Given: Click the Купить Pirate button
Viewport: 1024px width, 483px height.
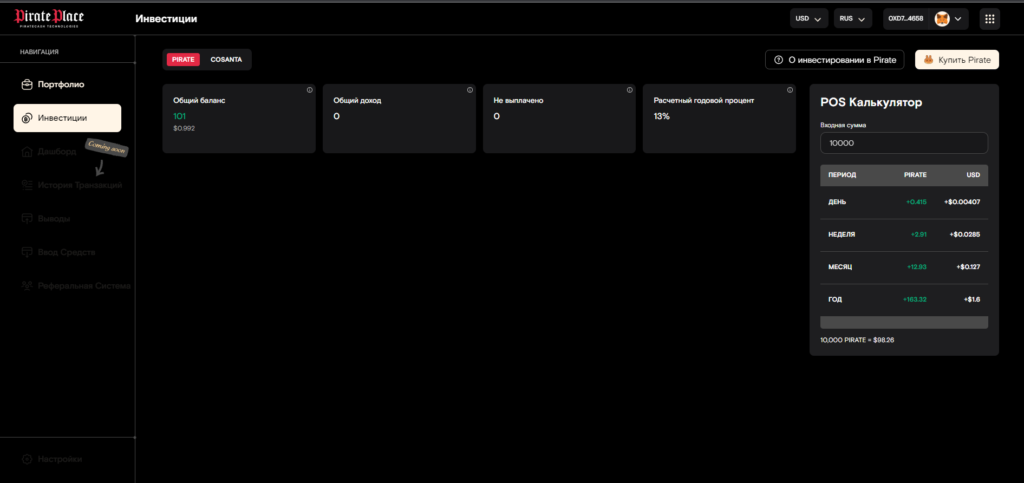Looking at the screenshot, I should 957,60.
